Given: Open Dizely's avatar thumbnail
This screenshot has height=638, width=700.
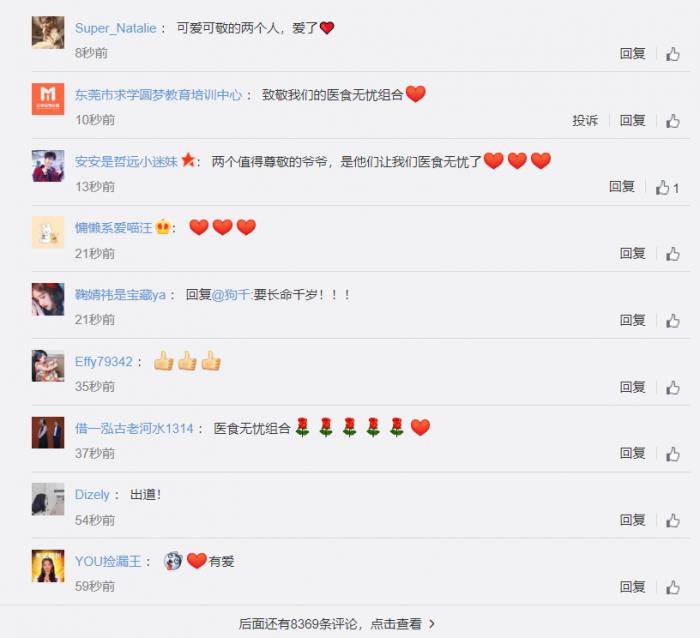Looking at the screenshot, I should point(48,499).
